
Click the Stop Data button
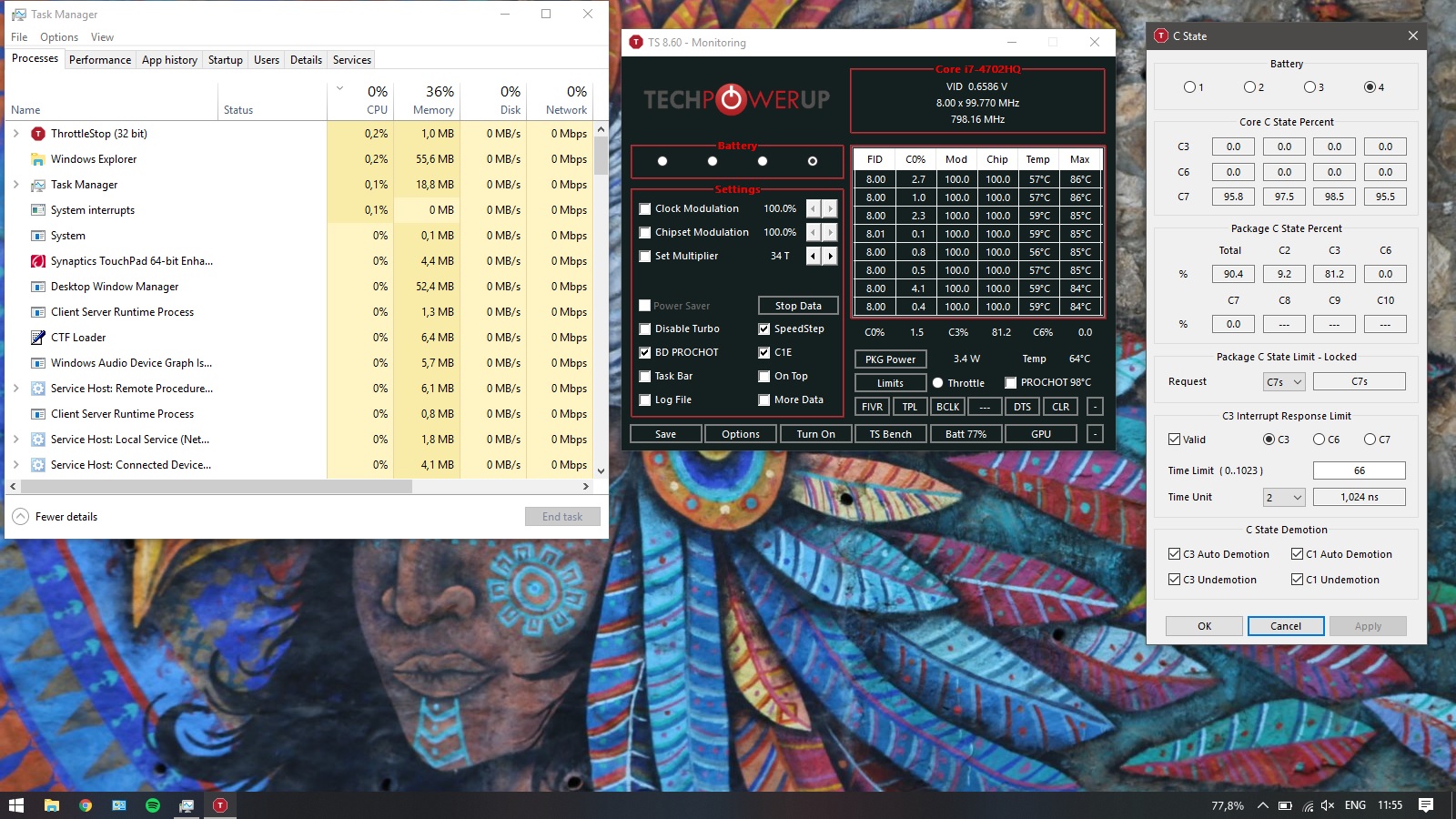[x=798, y=306]
